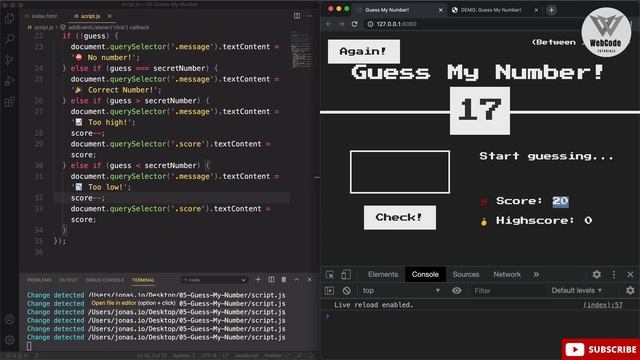The width and height of the screenshot is (640, 360).
Task: Switch to the Debug Console panel tab
Action: click(x=104, y=280)
